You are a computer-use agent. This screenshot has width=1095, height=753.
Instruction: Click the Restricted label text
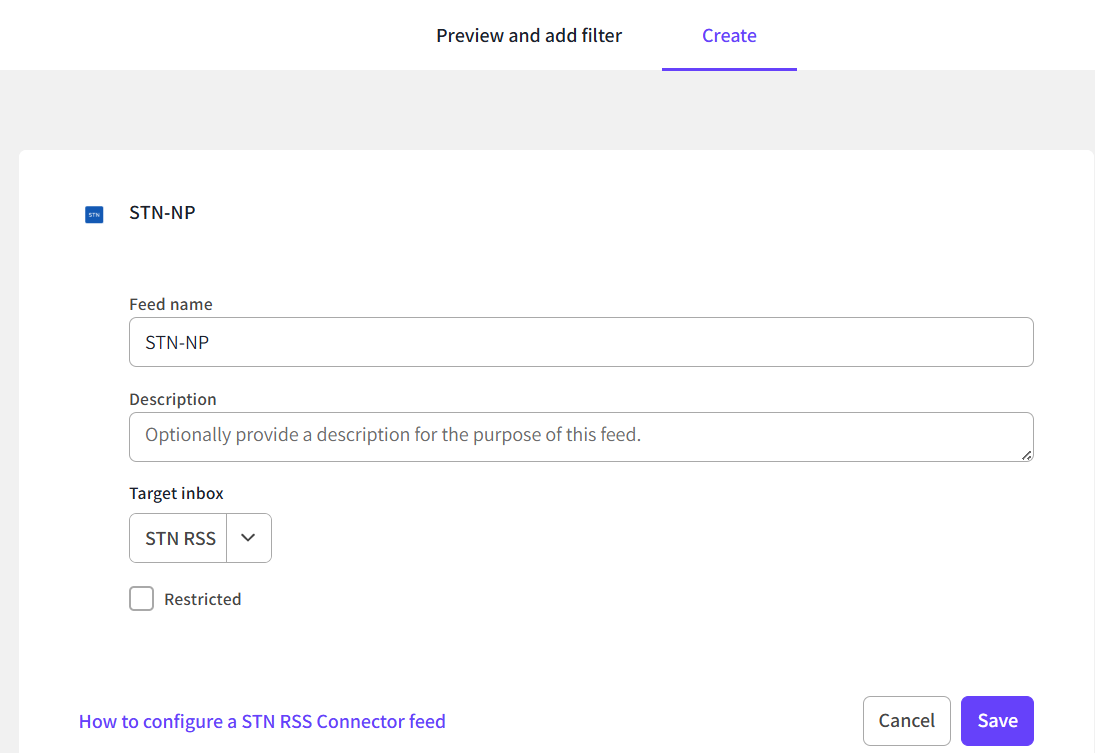(x=202, y=600)
